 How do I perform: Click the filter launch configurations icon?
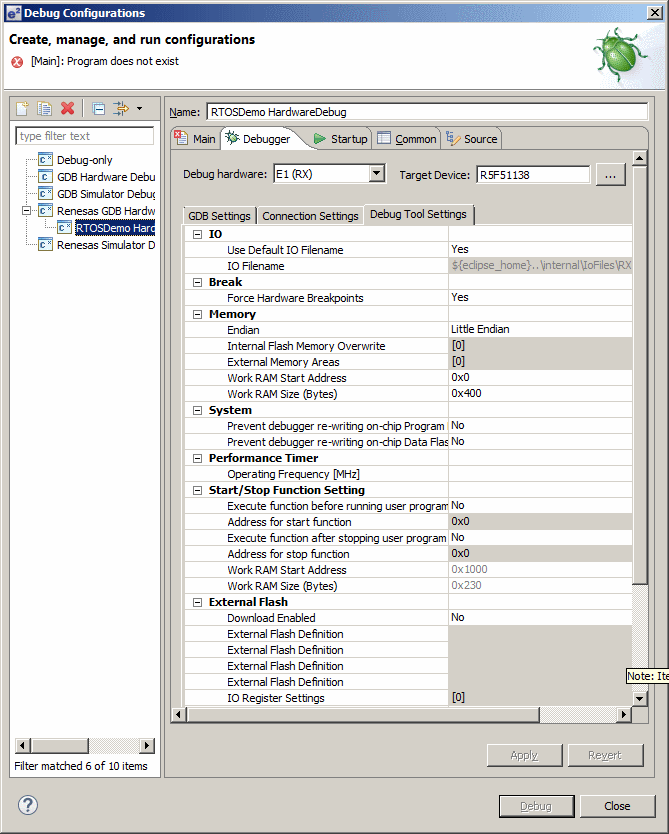point(122,108)
